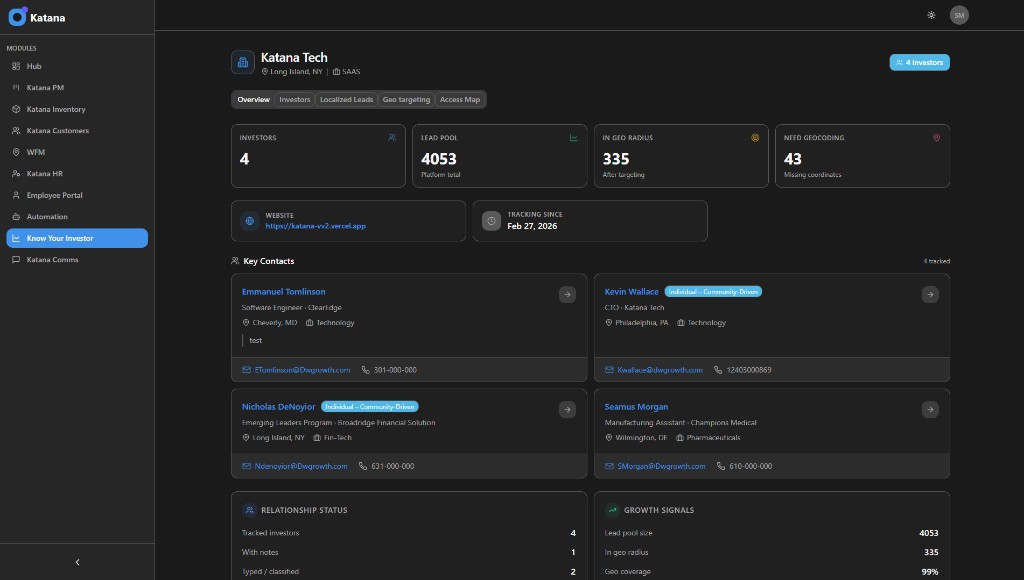This screenshot has height=580, width=1024.
Task: Click arrow button on Emmanuel Tomlinson card
Action: [568, 295]
